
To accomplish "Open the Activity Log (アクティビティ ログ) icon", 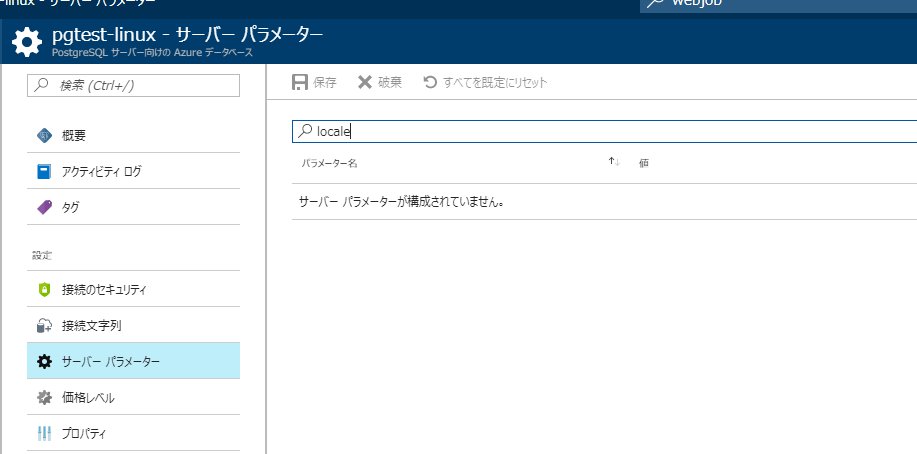I will [44, 171].
